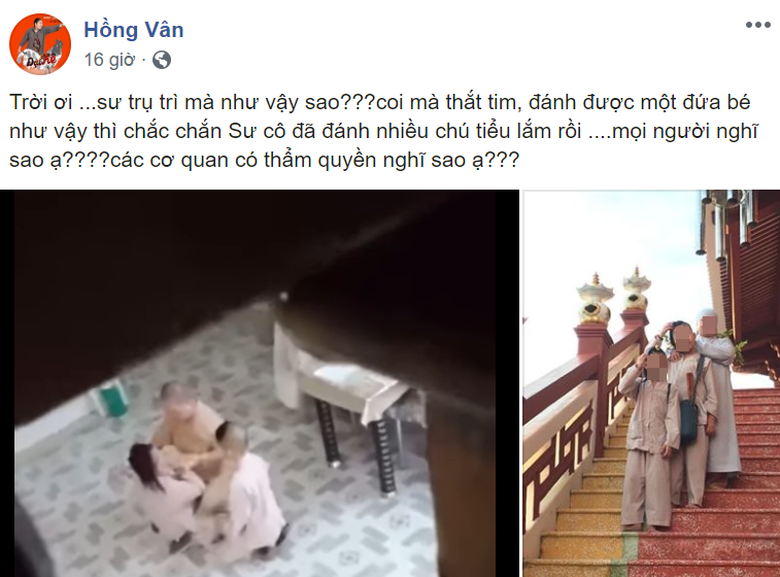Open the Hồng Vân profile name link
The width and height of the screenshot is (780, 577).
(x=134, y=30)
